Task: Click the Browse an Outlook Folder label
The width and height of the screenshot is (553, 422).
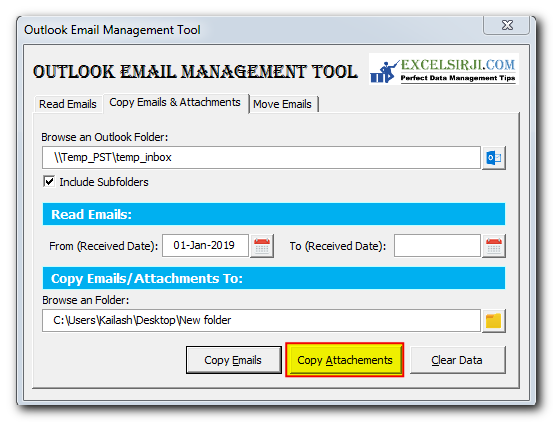Action: pyautogui.click(x=105, y=137)
